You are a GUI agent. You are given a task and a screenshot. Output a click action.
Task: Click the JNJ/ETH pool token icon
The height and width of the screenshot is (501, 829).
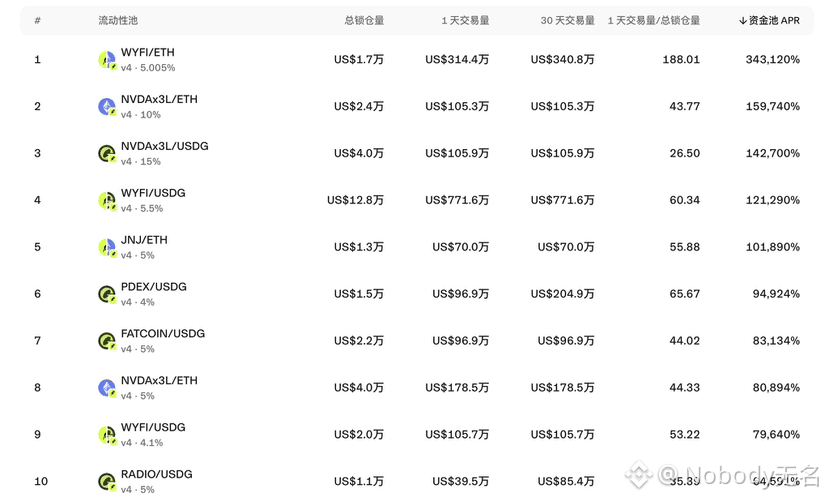[107, 247]
